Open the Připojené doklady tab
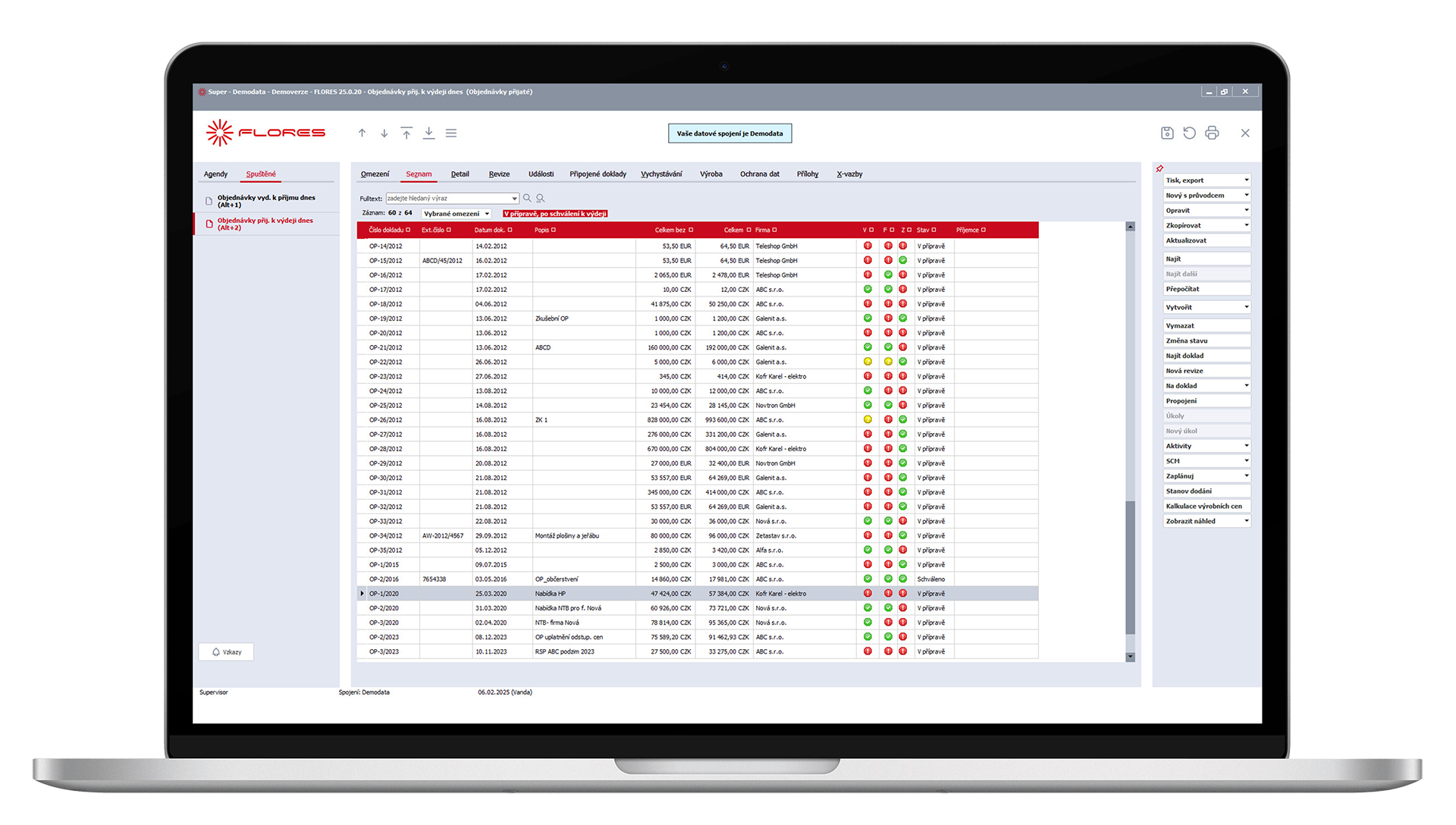This screenshot has width=1456, height=825. (598, 174)
